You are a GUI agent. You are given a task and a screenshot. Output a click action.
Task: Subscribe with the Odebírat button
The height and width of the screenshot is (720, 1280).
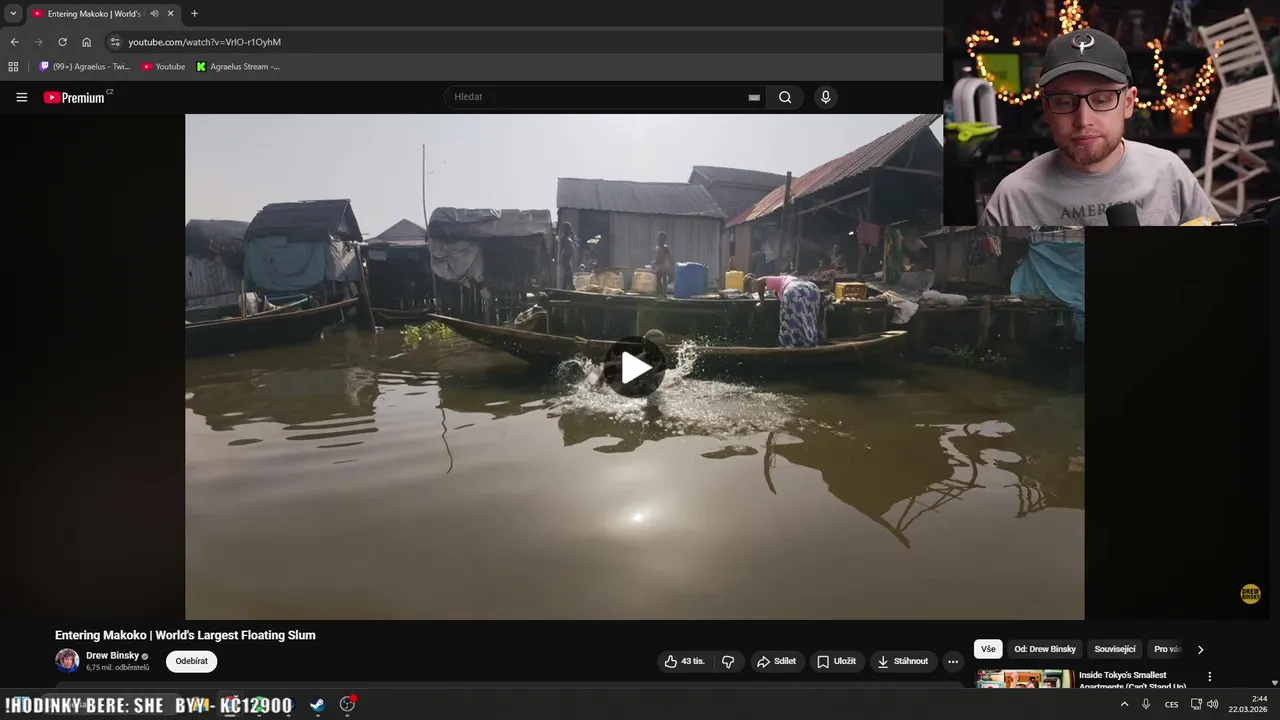click(191, 661)
